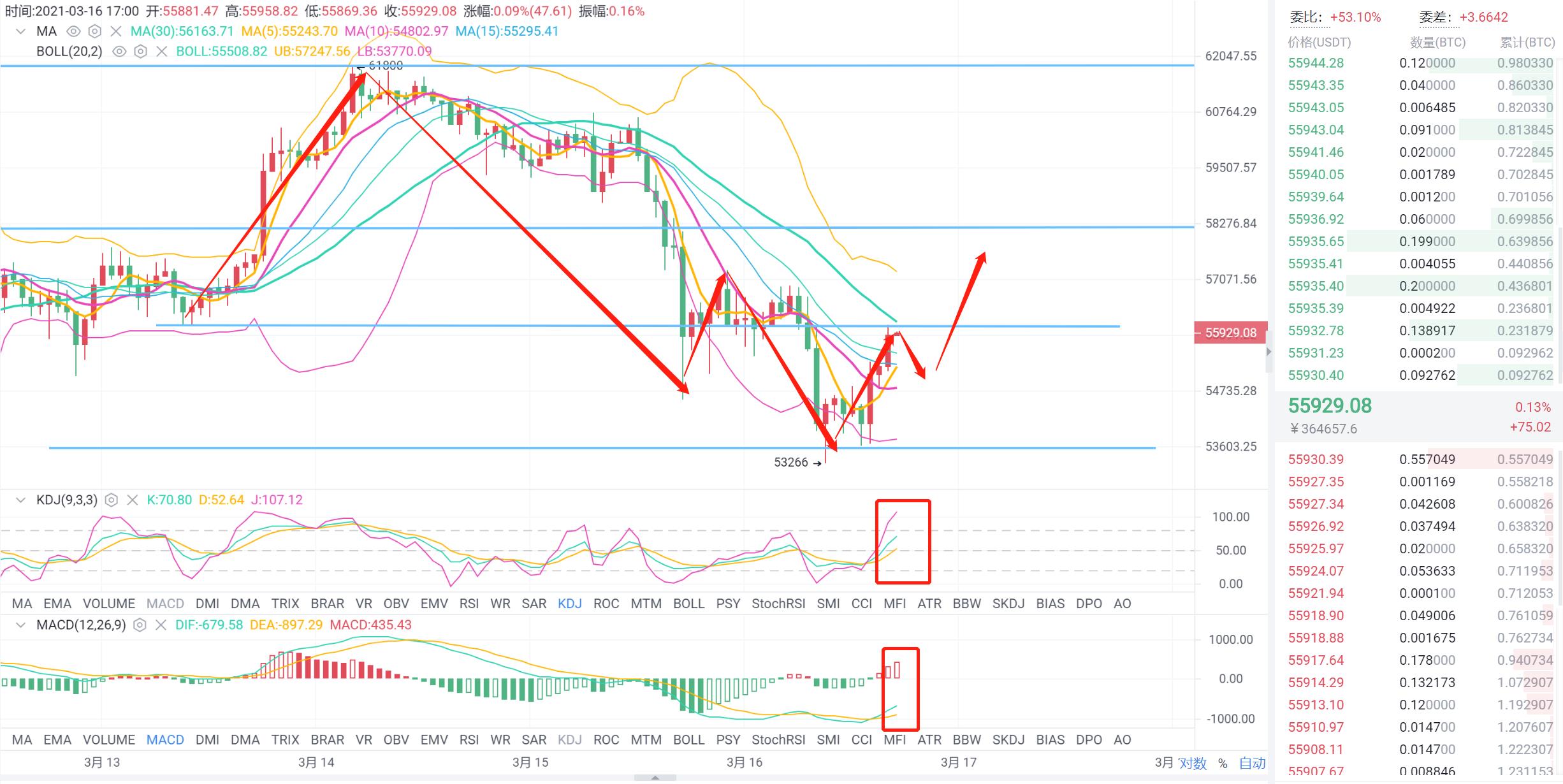
Task: Collapse the MA indicator legend chevron
Action: [21, 31]
